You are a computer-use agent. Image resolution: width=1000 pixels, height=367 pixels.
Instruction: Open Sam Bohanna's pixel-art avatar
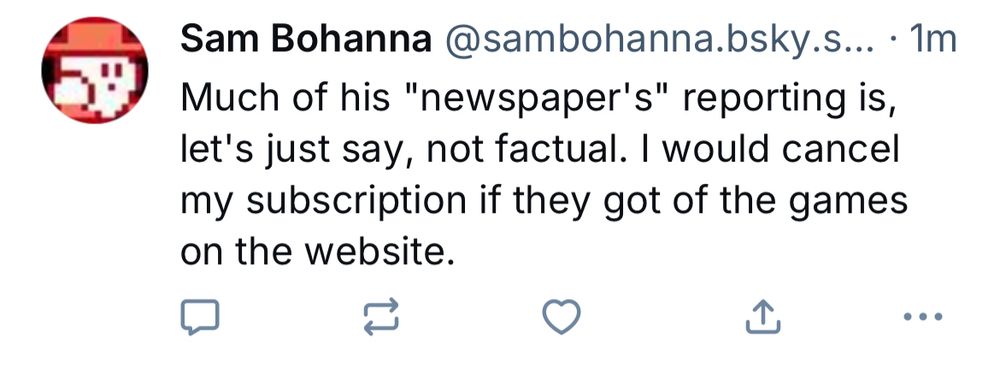(x=95, y=70)
